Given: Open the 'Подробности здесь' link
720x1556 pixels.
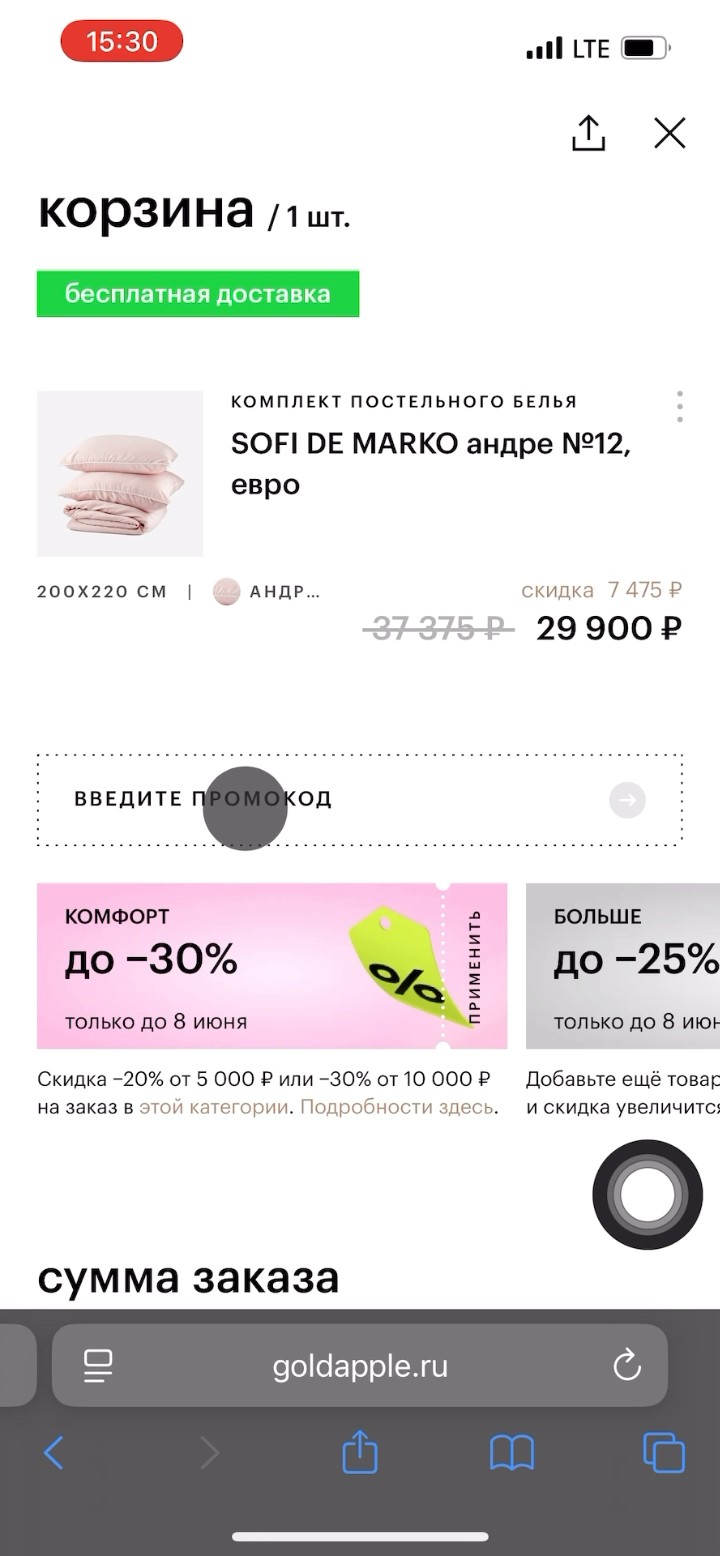Looking at the screenshot, I should point(396,1107).
